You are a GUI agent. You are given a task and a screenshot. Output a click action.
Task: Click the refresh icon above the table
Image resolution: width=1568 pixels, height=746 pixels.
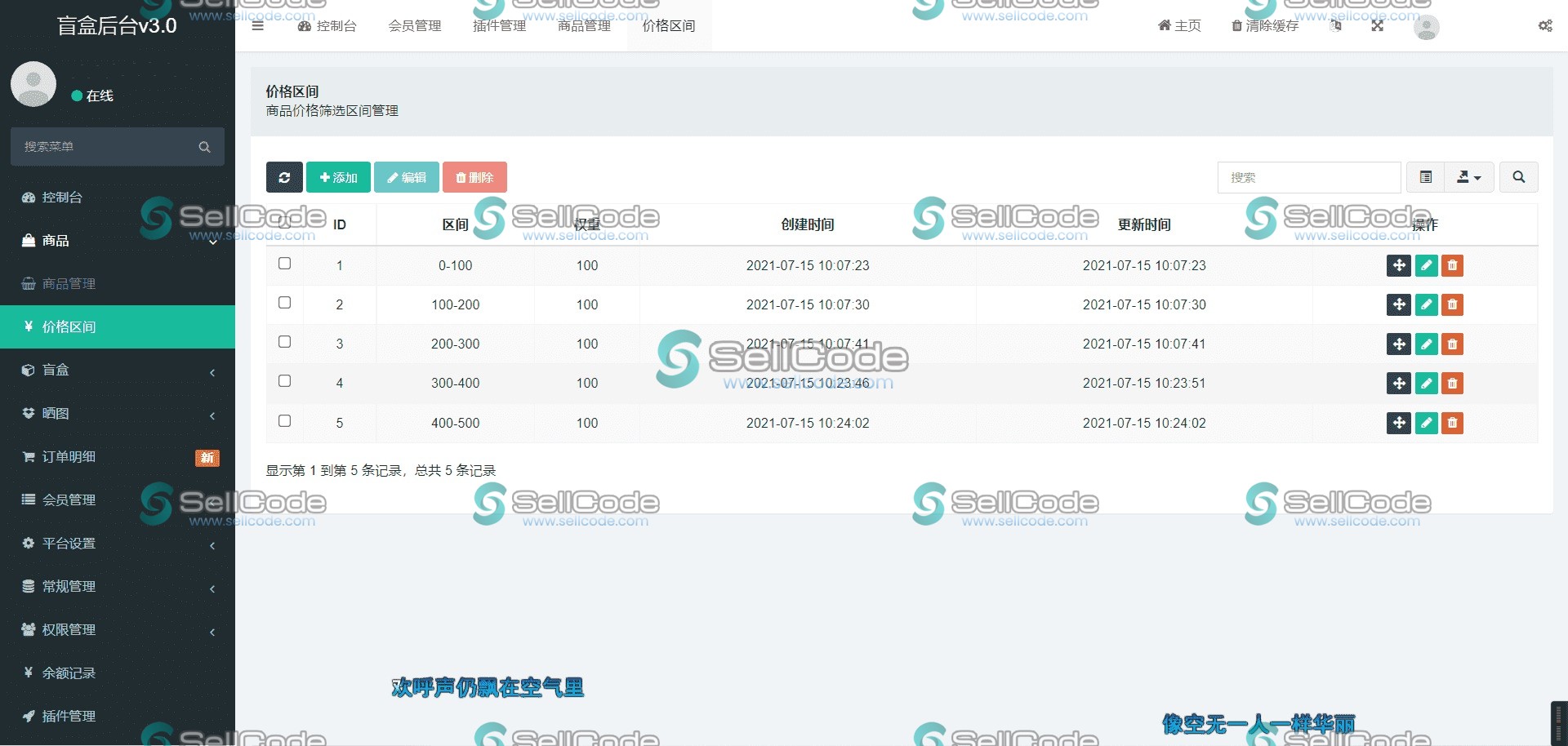coord(284,177)
